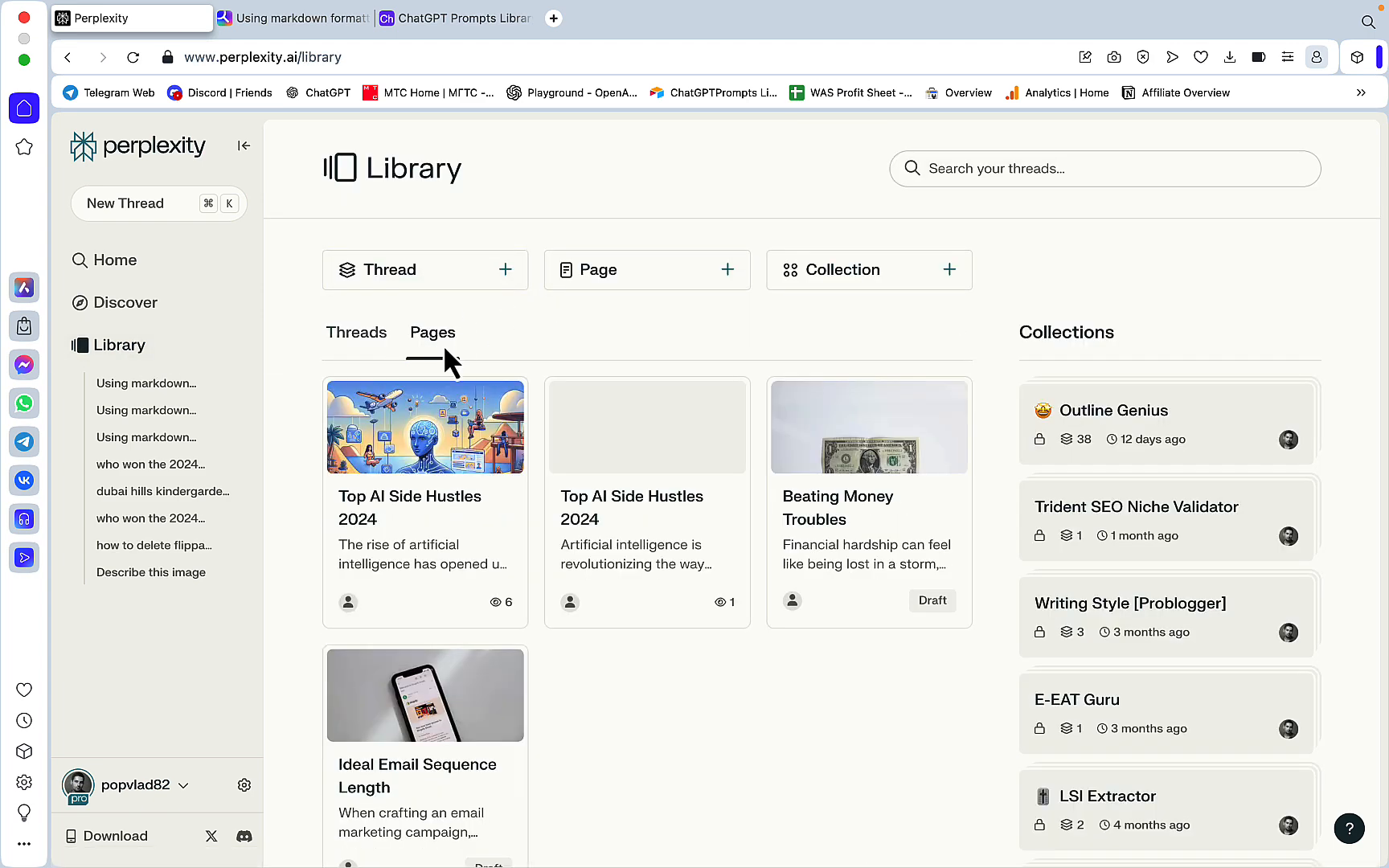Open browser downloads icon
1389x868 pixels.
(x=1230, y=57)
